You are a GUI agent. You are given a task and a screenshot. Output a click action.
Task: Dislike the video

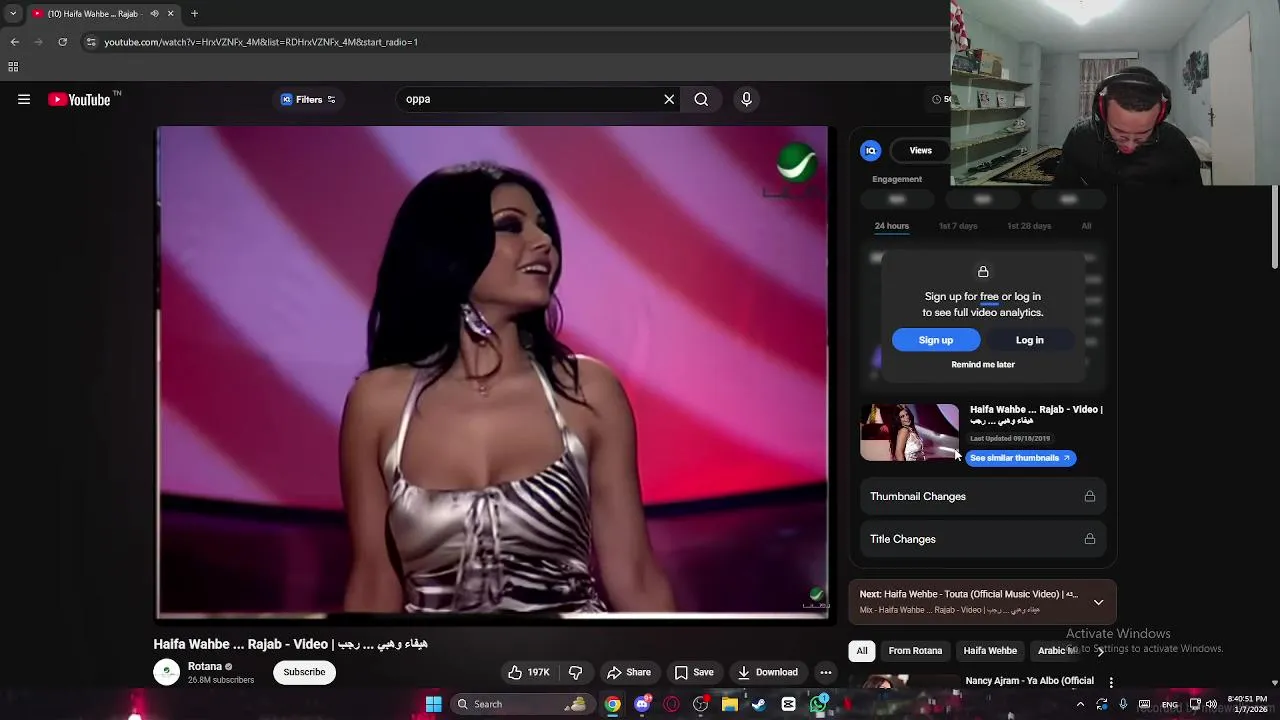tap(575, 673)
